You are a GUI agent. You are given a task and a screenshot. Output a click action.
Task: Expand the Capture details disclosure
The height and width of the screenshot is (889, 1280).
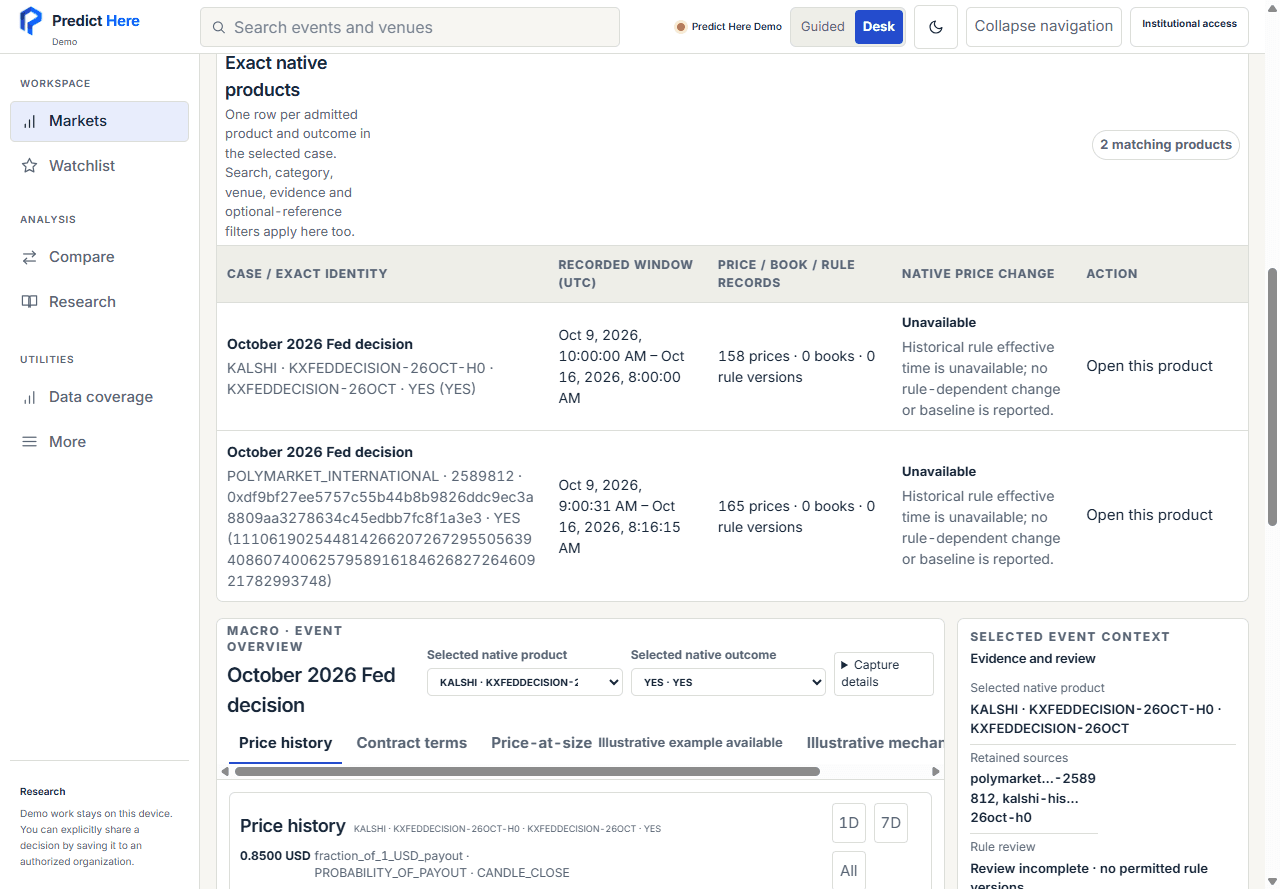(x=884, y=673)
